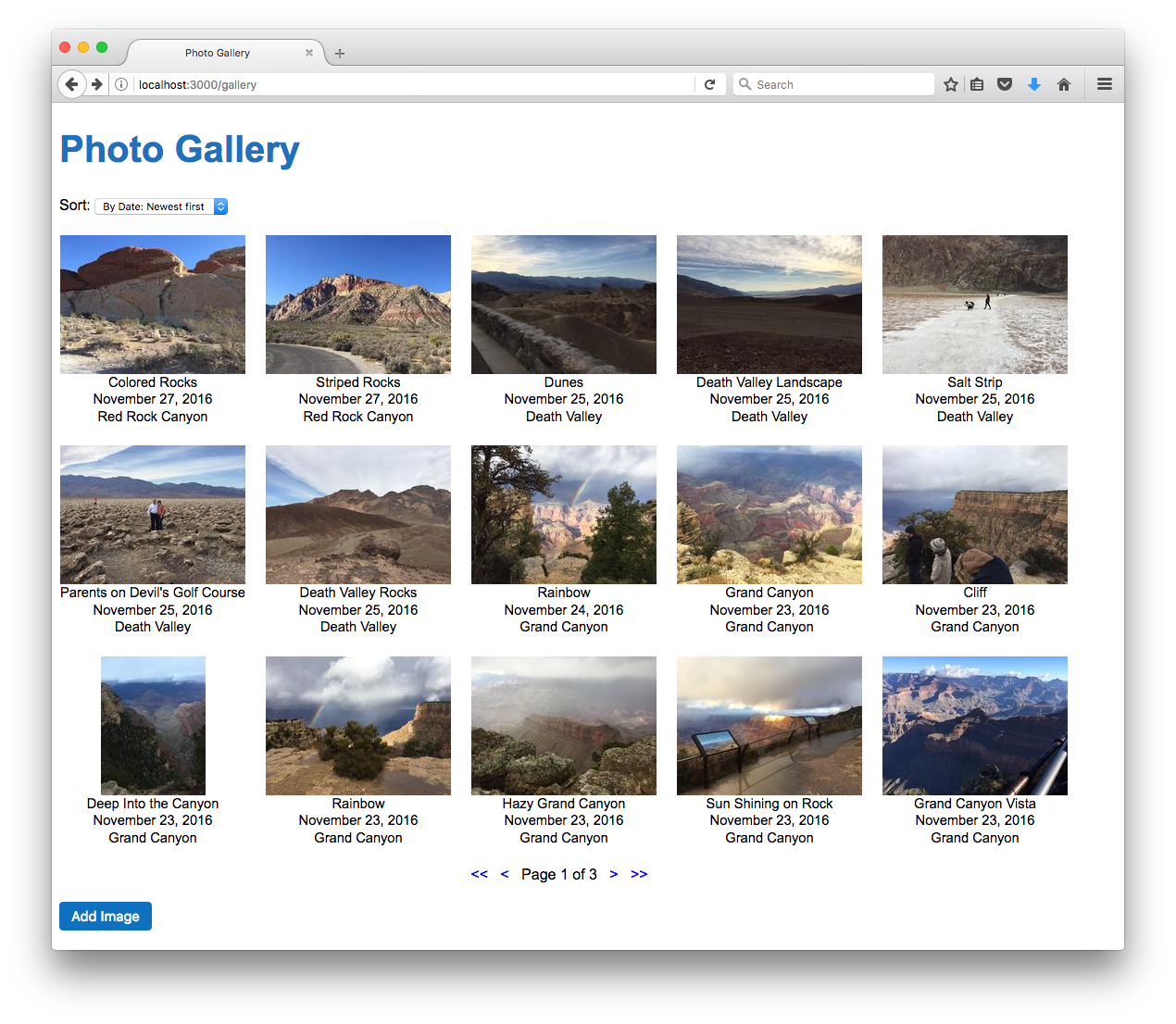Click the "Grand Canyon Vista" caption title
Viewport: 1176px width, 1024px height.
(975, 804)
